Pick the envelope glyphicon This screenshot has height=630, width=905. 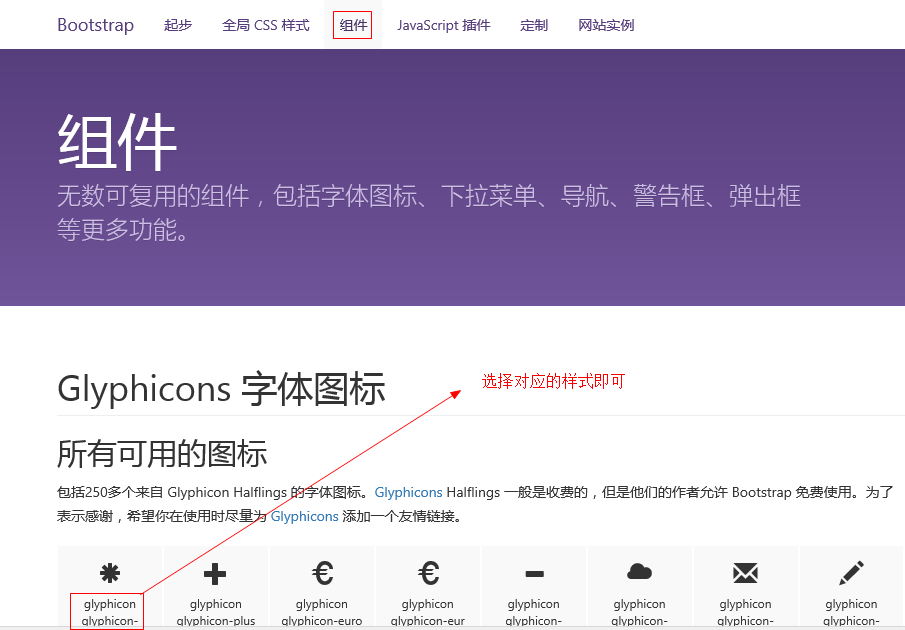pyautogui.click(x=746, y=573)
